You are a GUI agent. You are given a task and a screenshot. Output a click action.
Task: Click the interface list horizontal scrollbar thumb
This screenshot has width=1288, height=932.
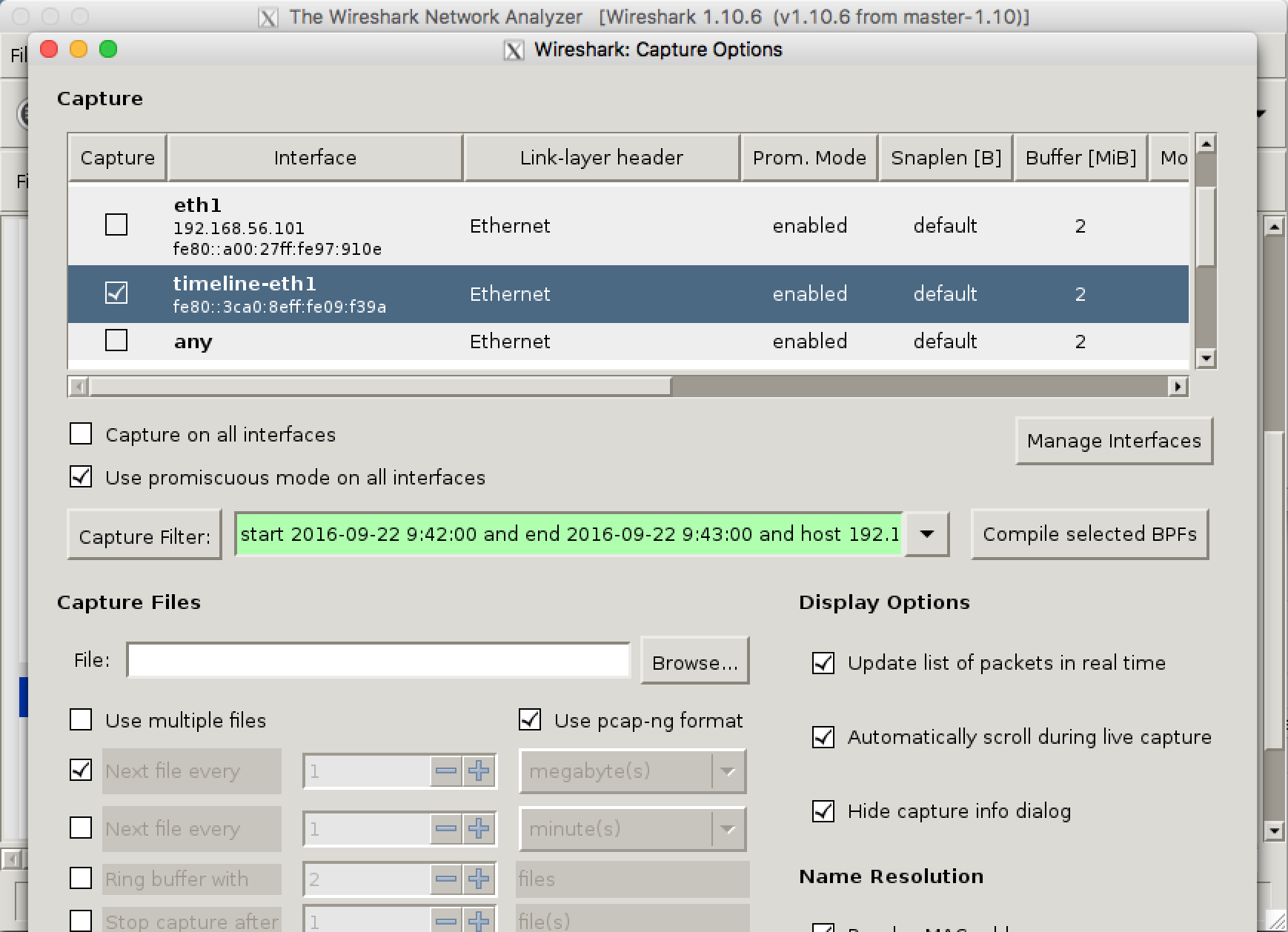point(380,386)
